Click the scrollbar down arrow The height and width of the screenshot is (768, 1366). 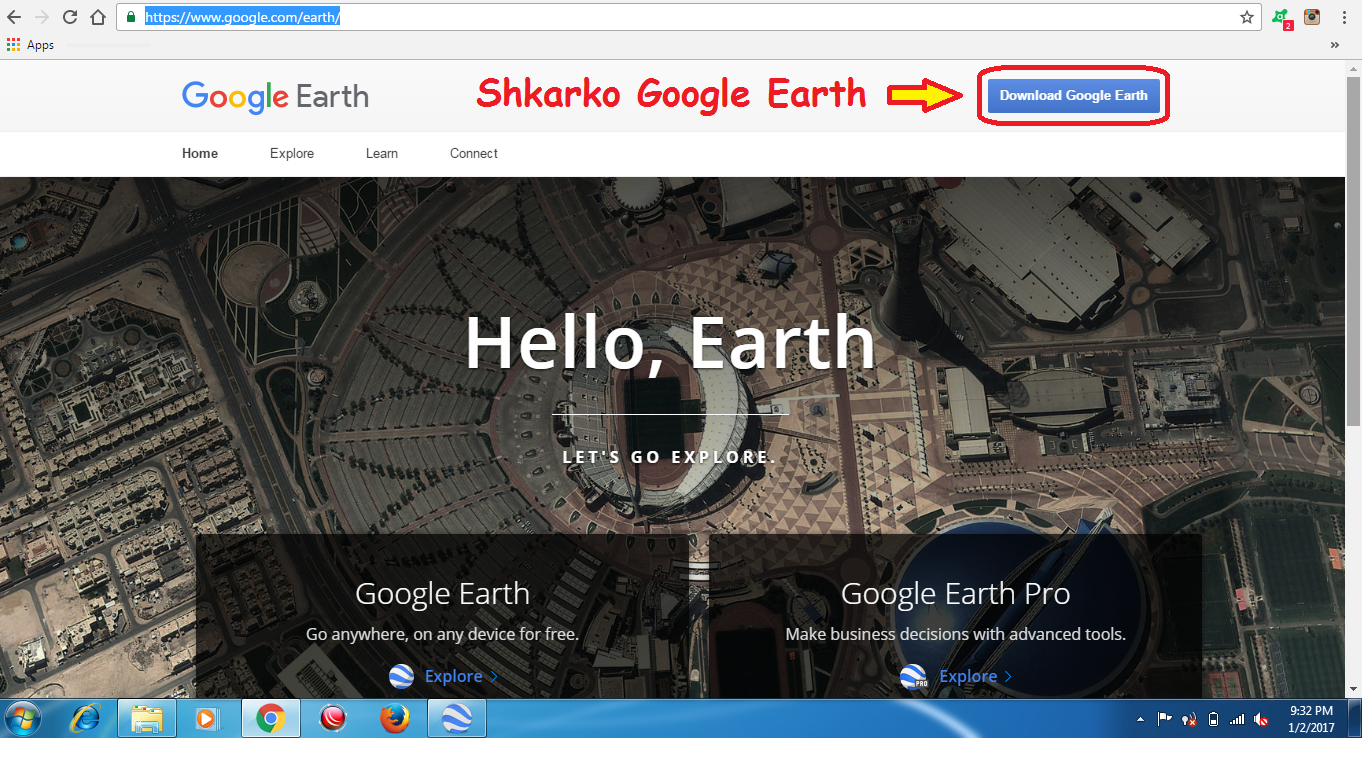pos(1354,690)
